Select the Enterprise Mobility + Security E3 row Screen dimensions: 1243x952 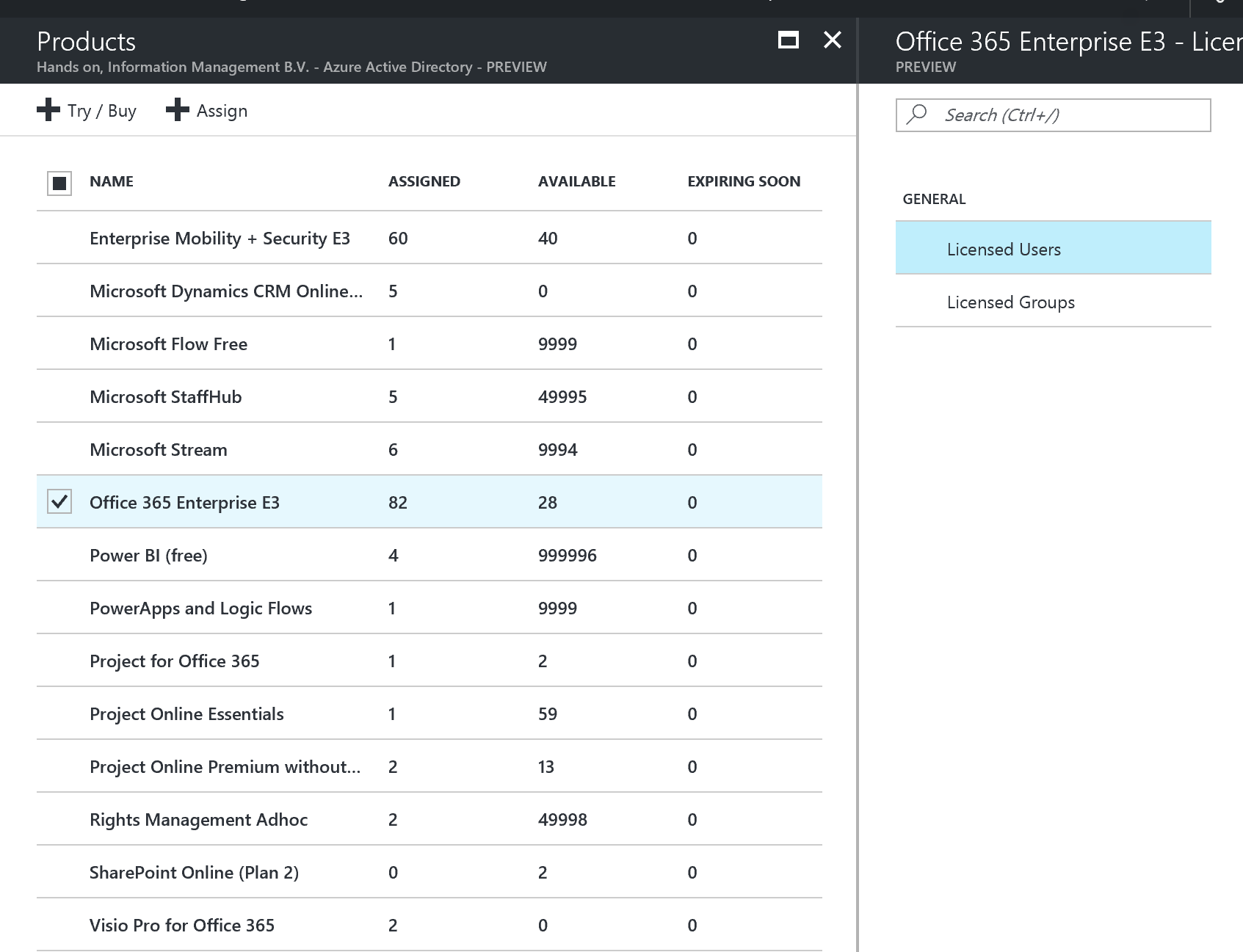tap(220, 239)
